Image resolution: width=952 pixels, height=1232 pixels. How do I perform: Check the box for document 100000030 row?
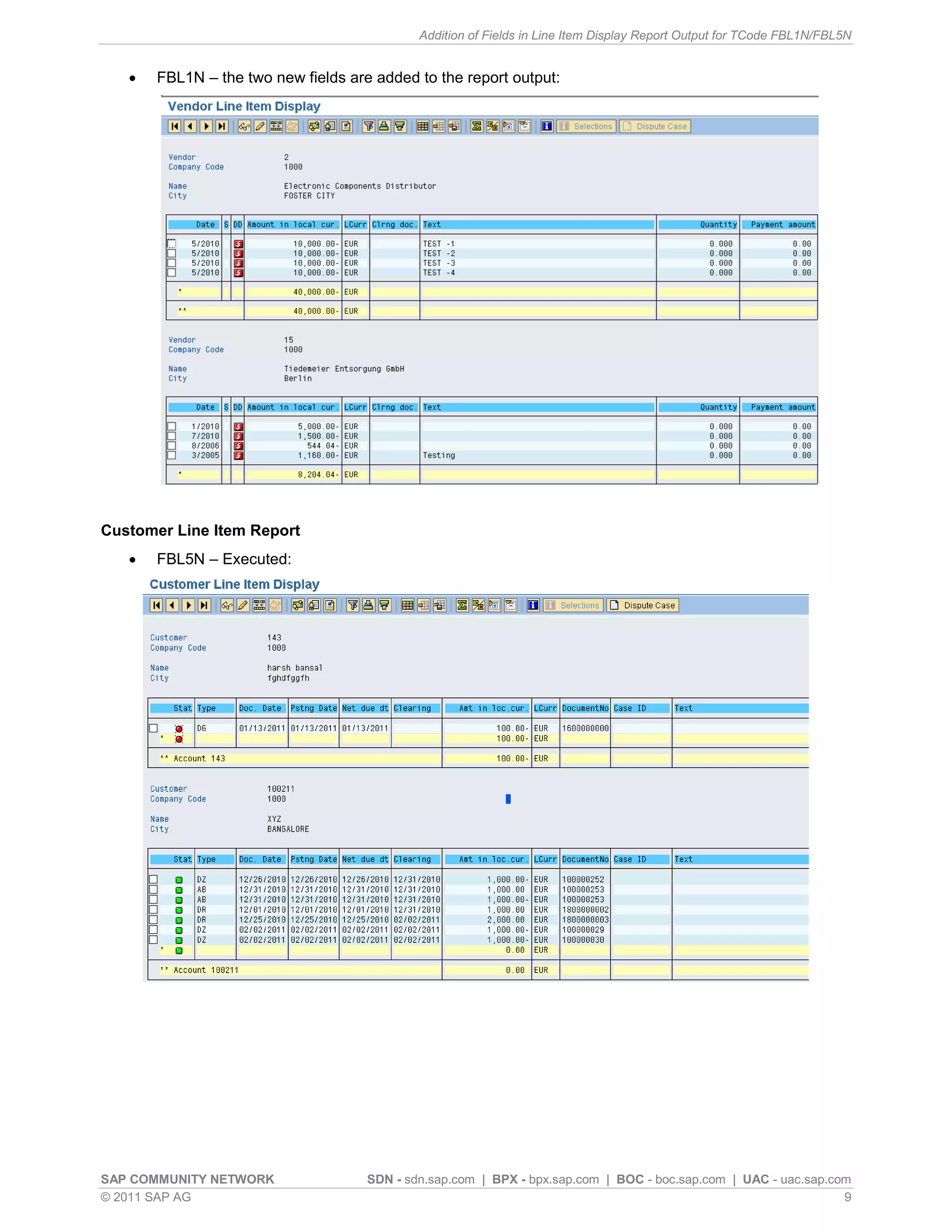tap(153, 940)
